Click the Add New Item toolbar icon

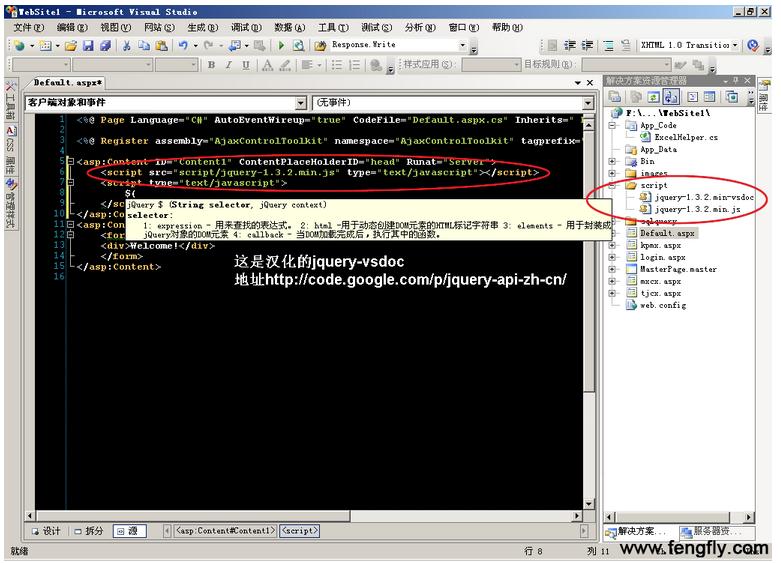point(45,46)
